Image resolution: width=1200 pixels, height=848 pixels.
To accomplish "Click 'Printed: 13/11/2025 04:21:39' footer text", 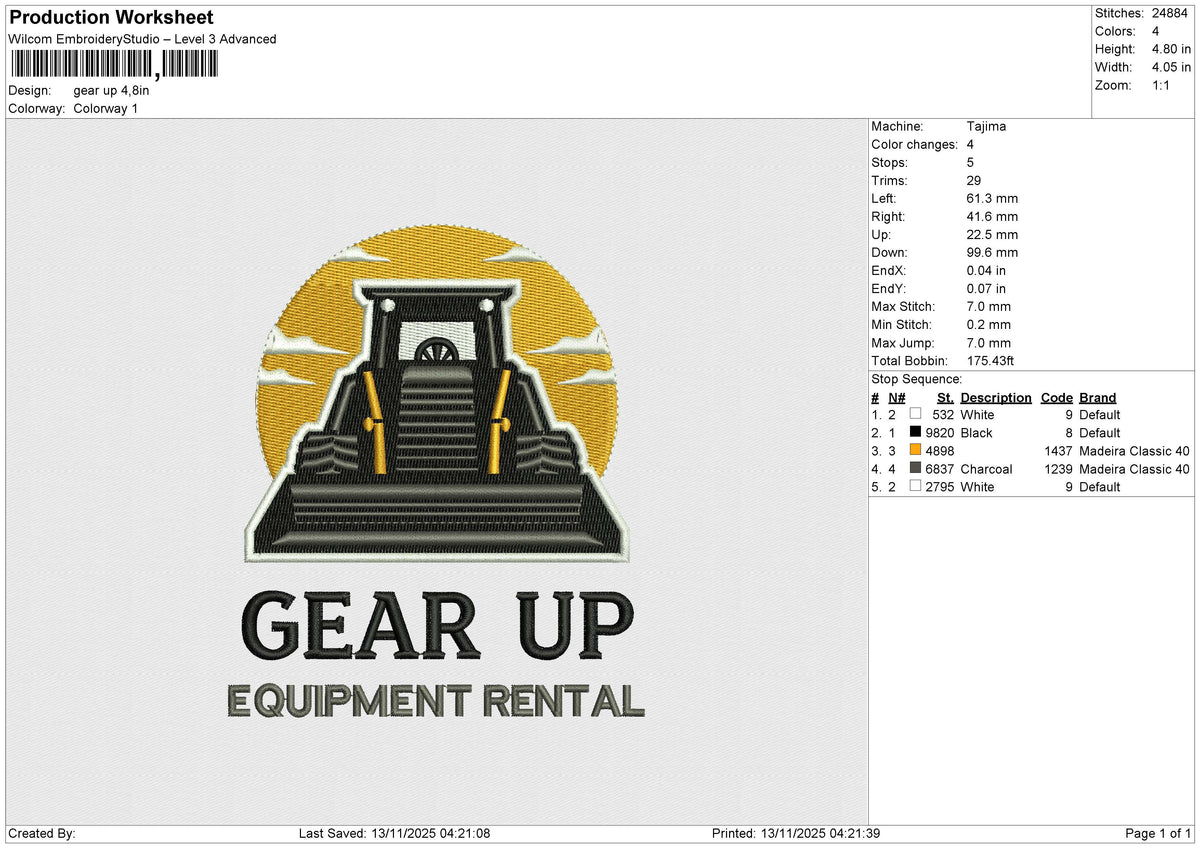I will click(796, 833).
